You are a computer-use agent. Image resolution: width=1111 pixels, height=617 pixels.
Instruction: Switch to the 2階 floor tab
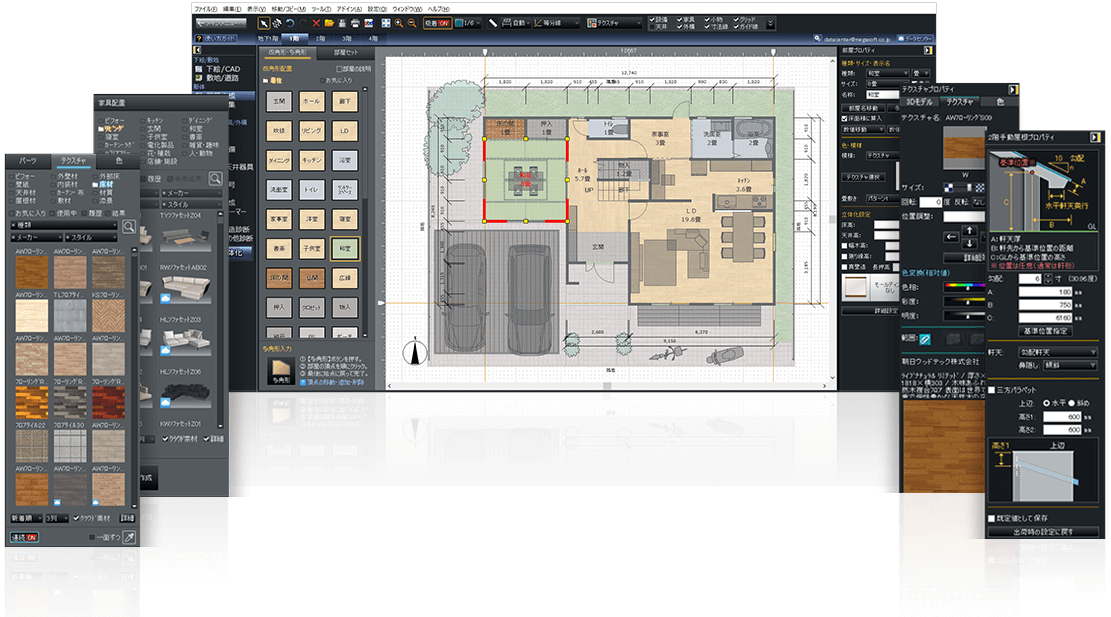click(320, 37)
